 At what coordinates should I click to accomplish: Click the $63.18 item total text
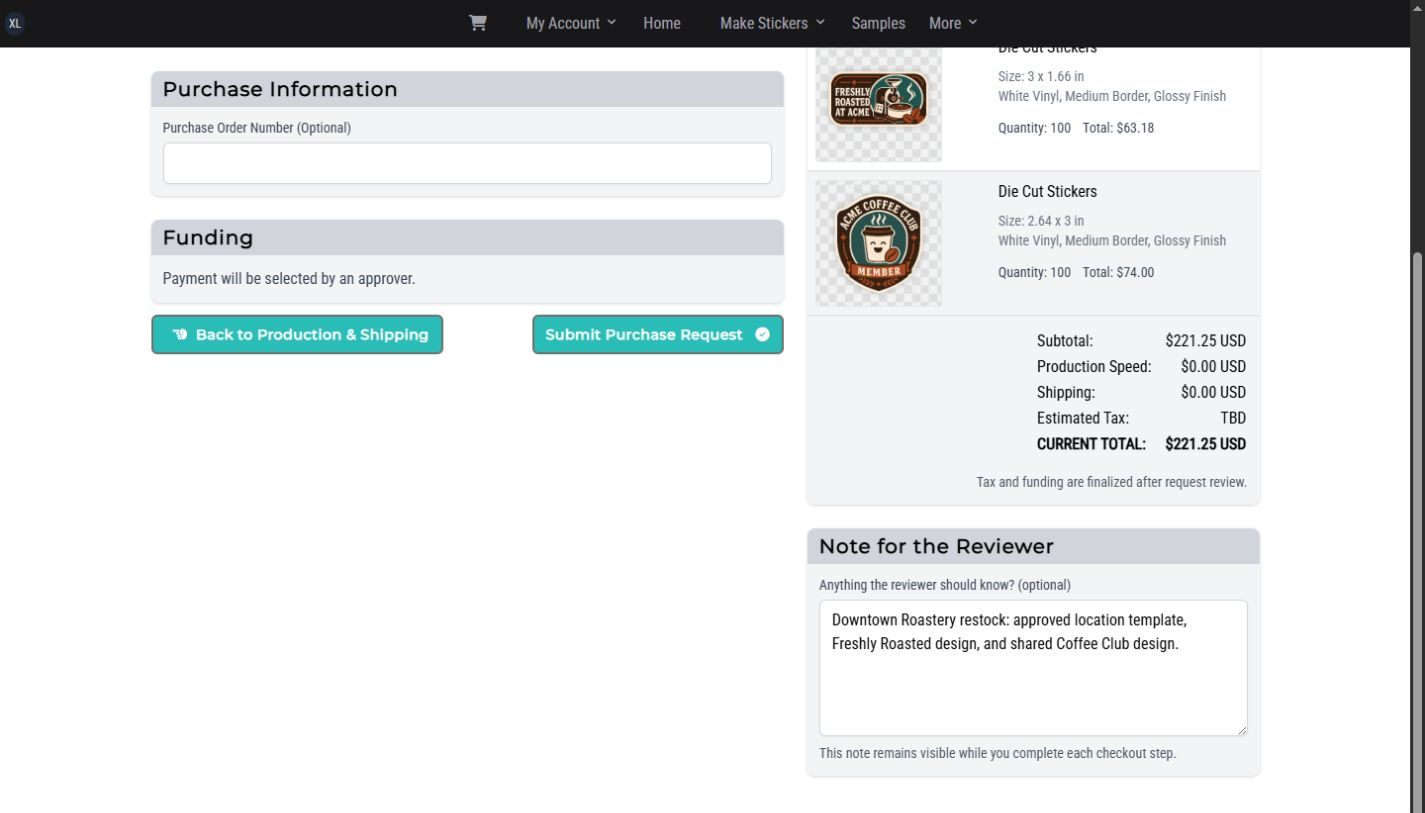1135,128
